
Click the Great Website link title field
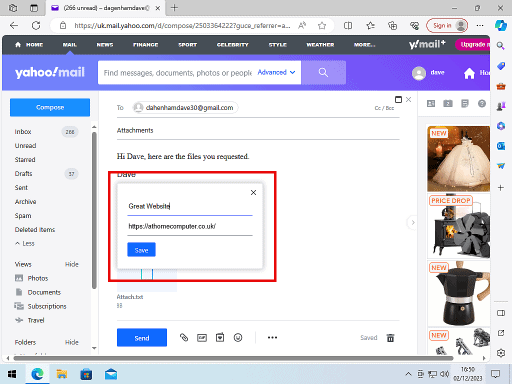click(x=190, y=206)
